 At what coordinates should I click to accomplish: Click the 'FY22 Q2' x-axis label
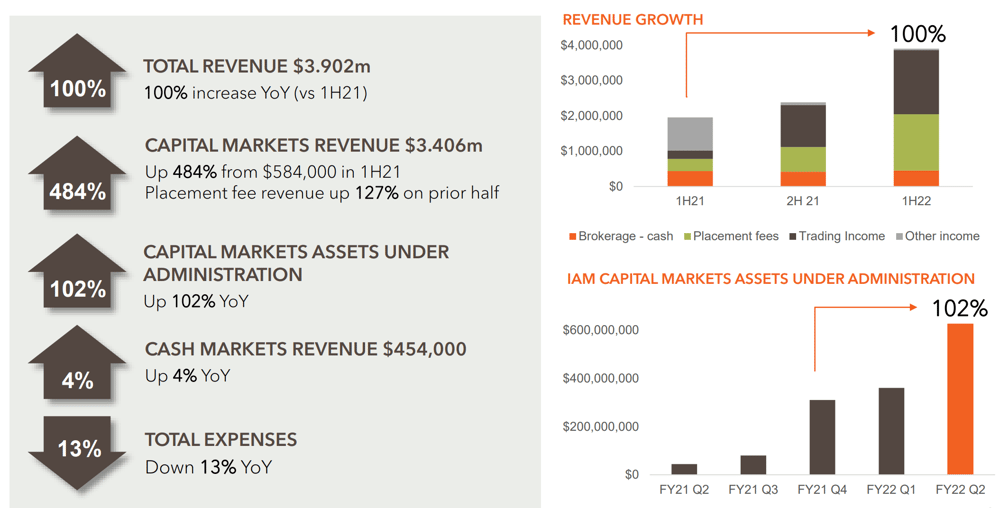pos(960,490)
